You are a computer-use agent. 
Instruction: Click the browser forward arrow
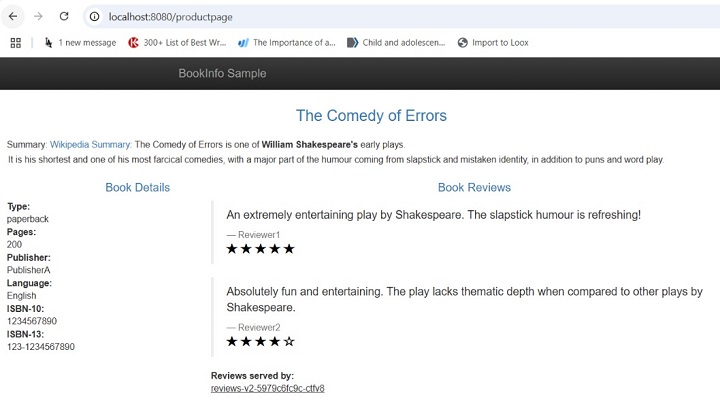(39, 17)
